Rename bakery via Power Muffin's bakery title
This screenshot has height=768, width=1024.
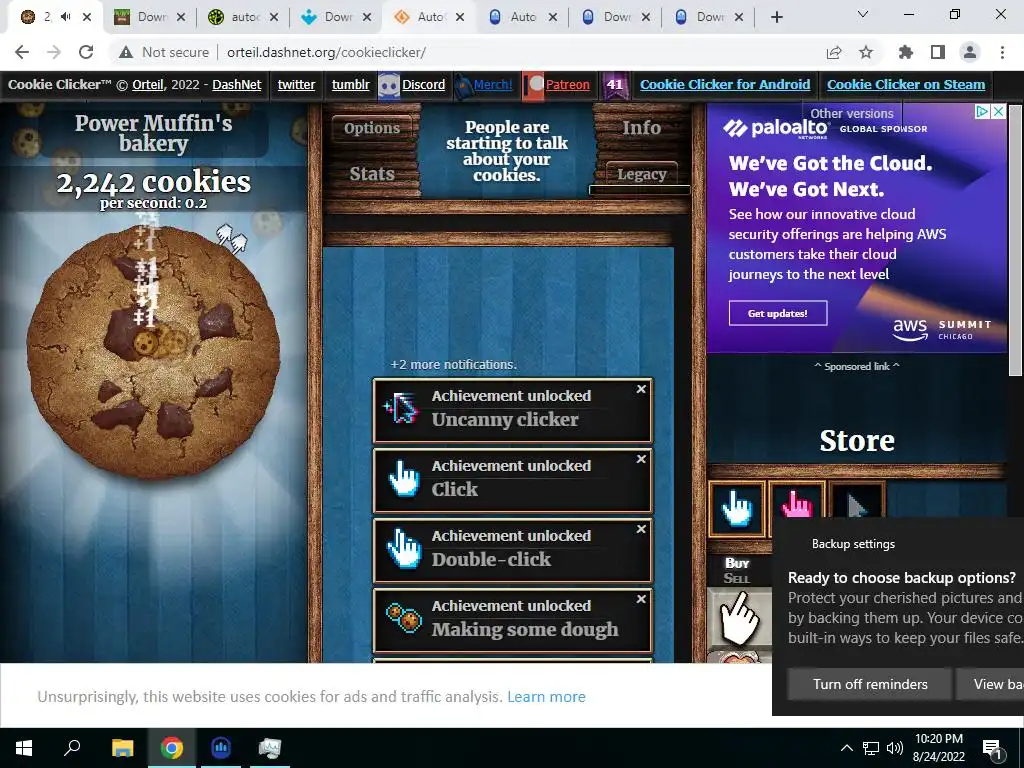[153, 133]
